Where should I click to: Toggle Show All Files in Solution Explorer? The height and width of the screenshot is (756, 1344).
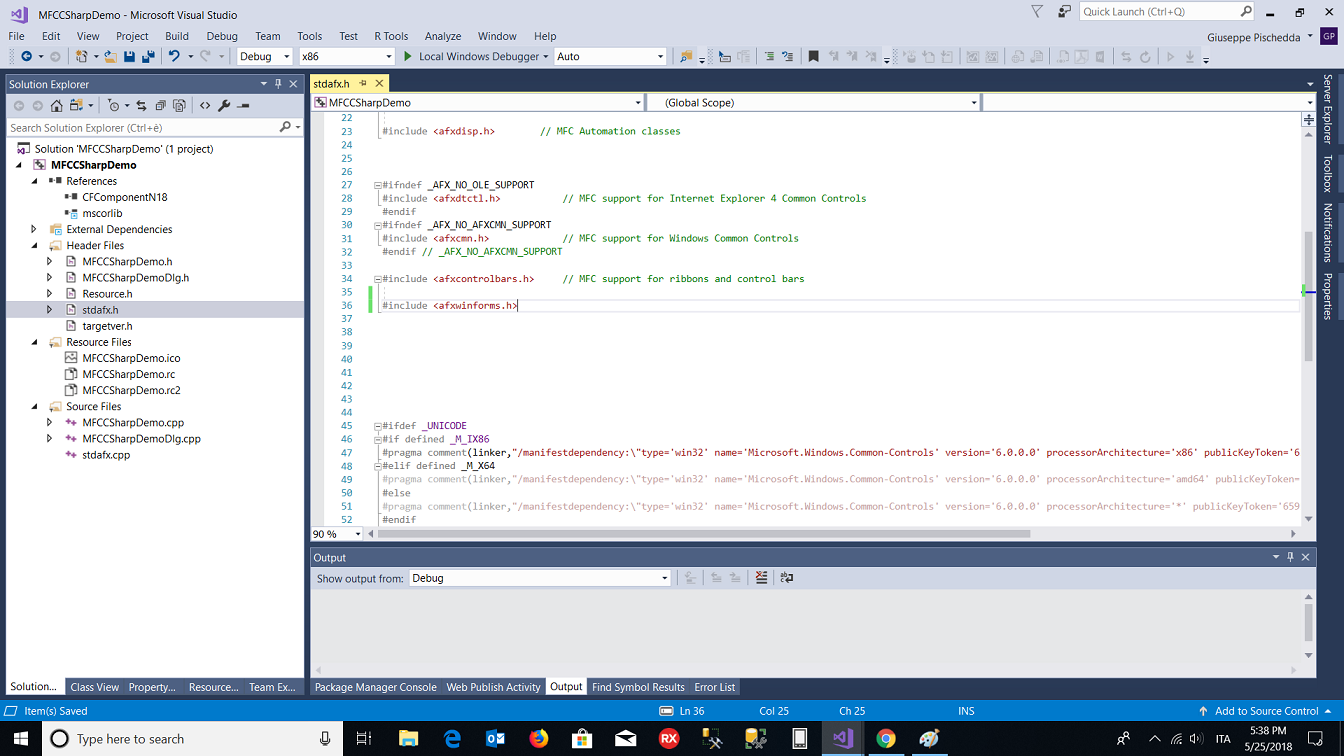pyautogui.click(x=179, y=105)
